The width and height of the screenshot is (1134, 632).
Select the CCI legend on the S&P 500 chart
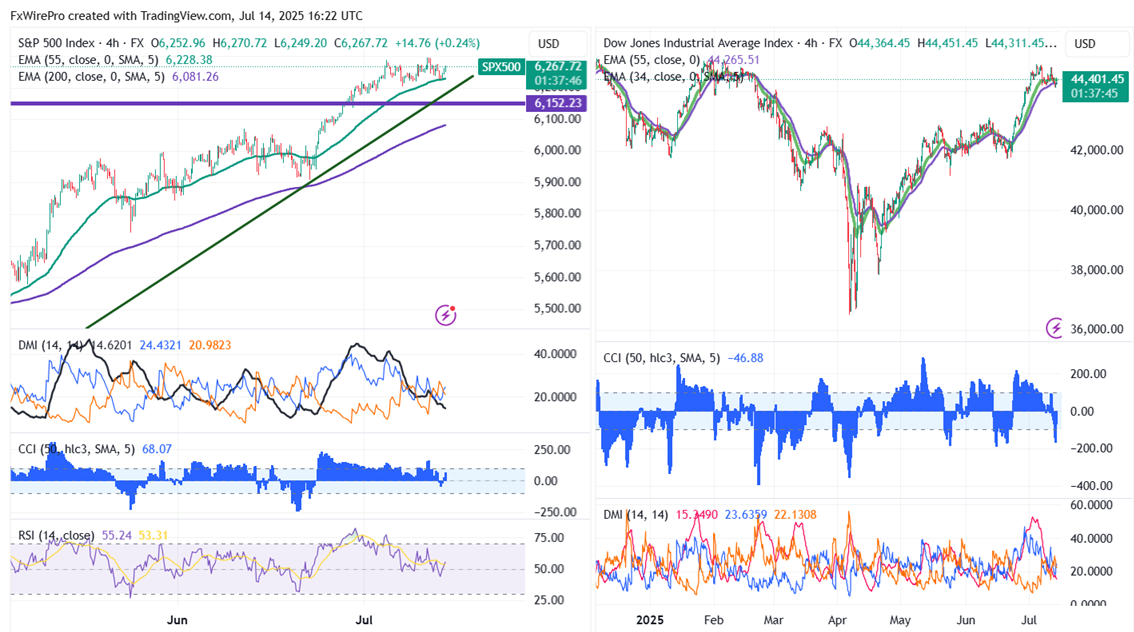click(76, 449)
